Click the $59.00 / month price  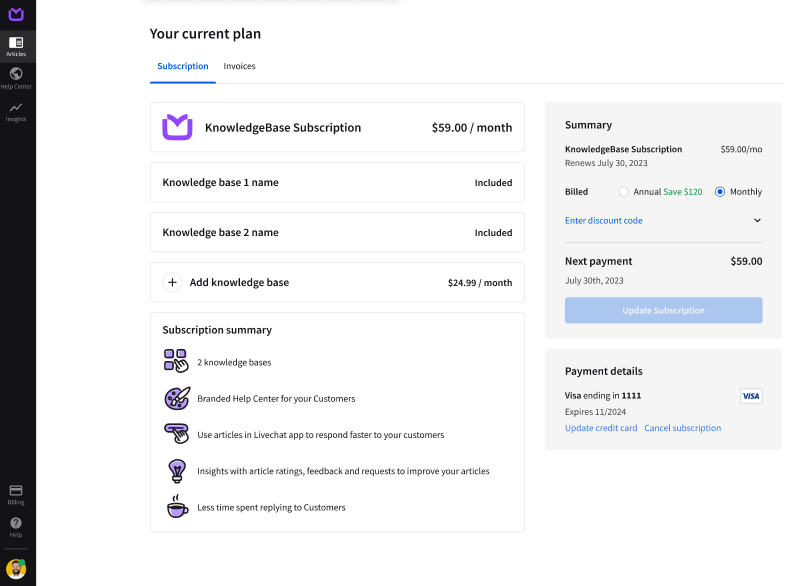tap(472, 128)
